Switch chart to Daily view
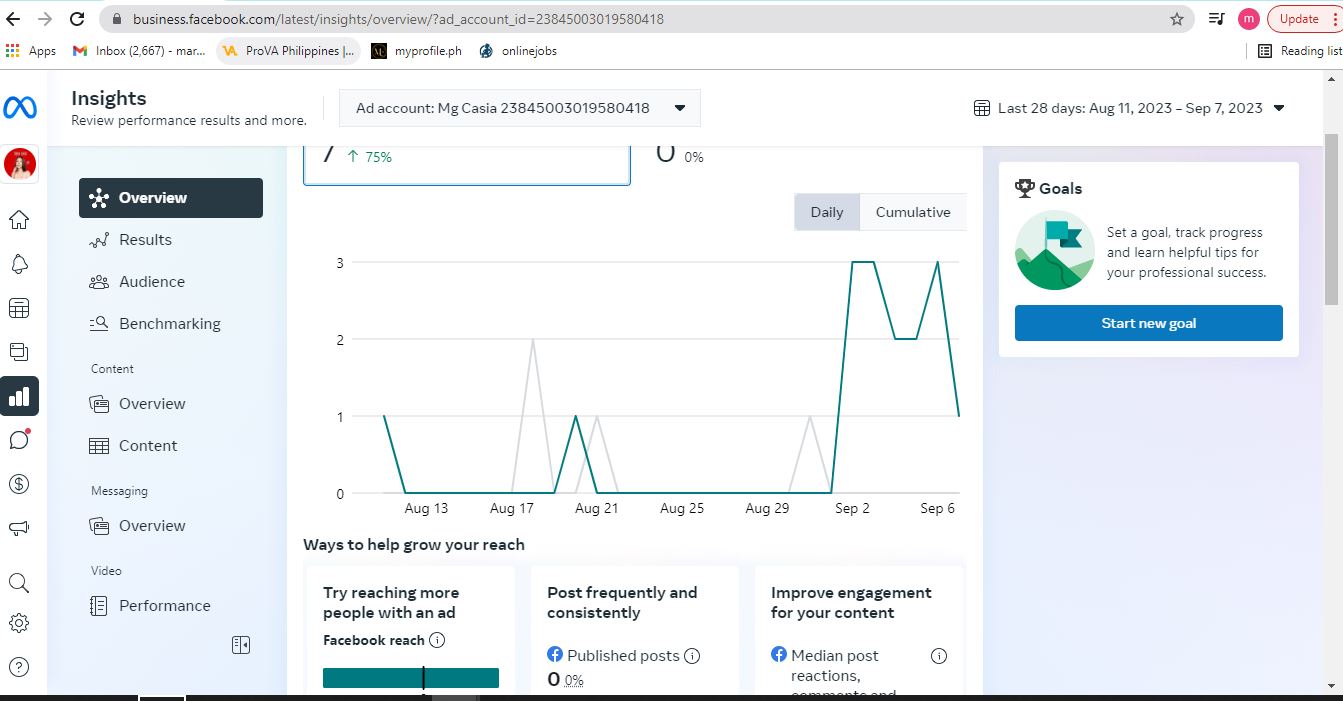Image resolution: width=1343 pixels, height=701 pixels. 827,212
